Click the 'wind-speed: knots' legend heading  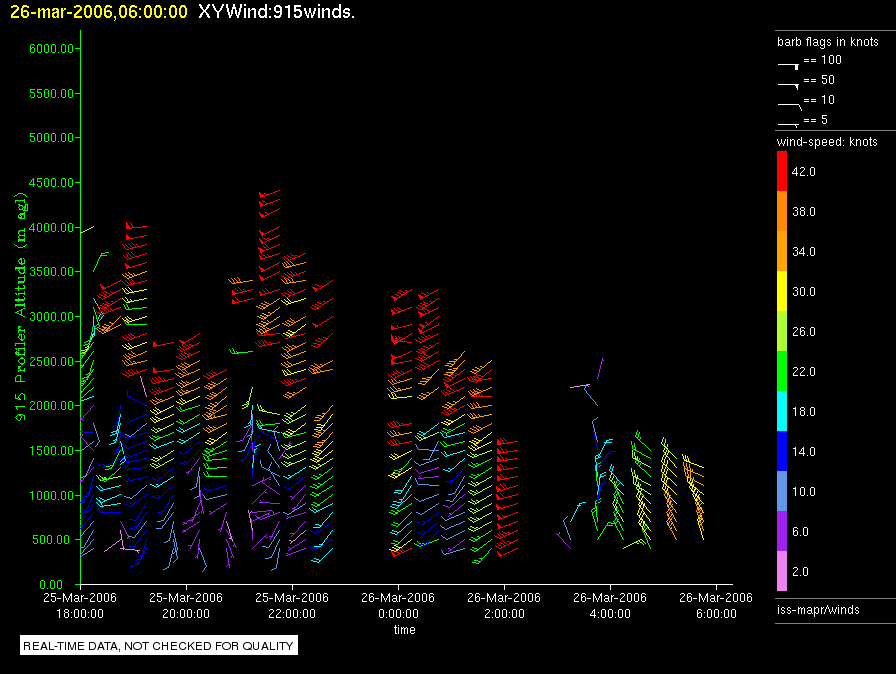click(827, 142)
